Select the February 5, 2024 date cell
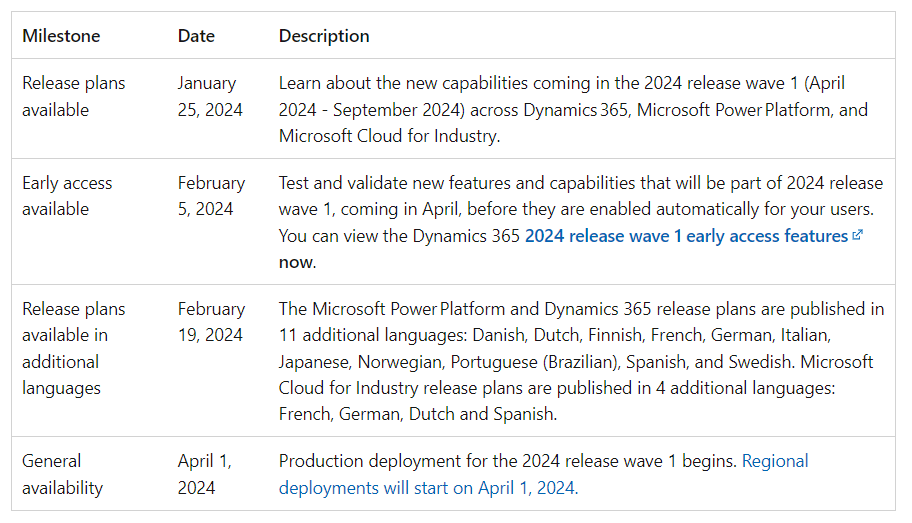 (211, 196)
